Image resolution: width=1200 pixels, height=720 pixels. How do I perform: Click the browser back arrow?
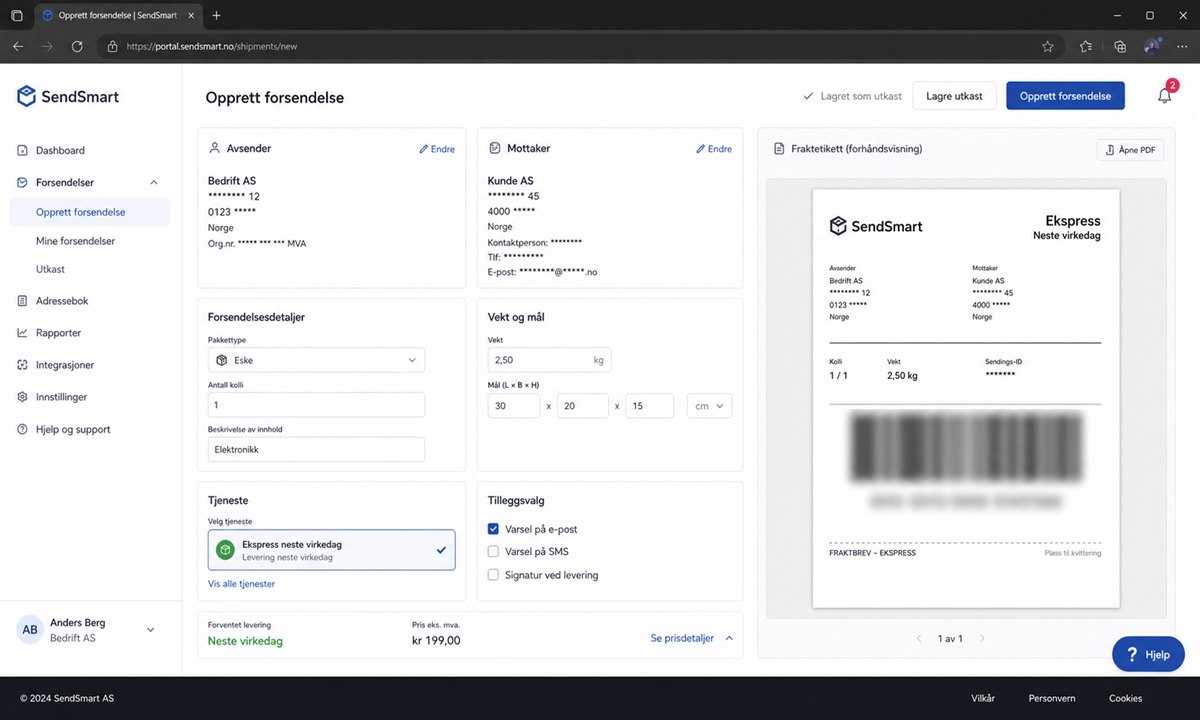(x=17, y=46)
